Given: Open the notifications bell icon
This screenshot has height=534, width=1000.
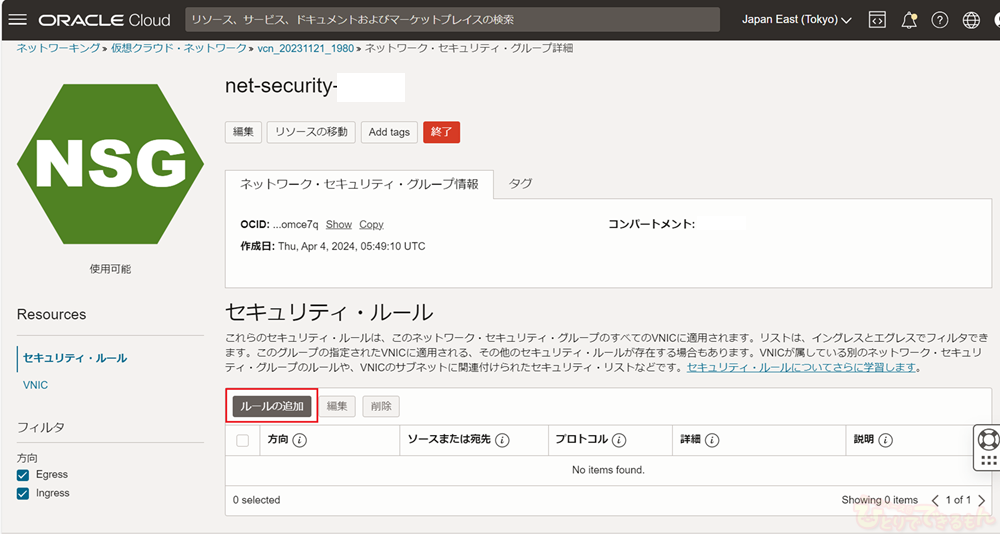Looking at the screenshot, I should click(x=909, y=20).
